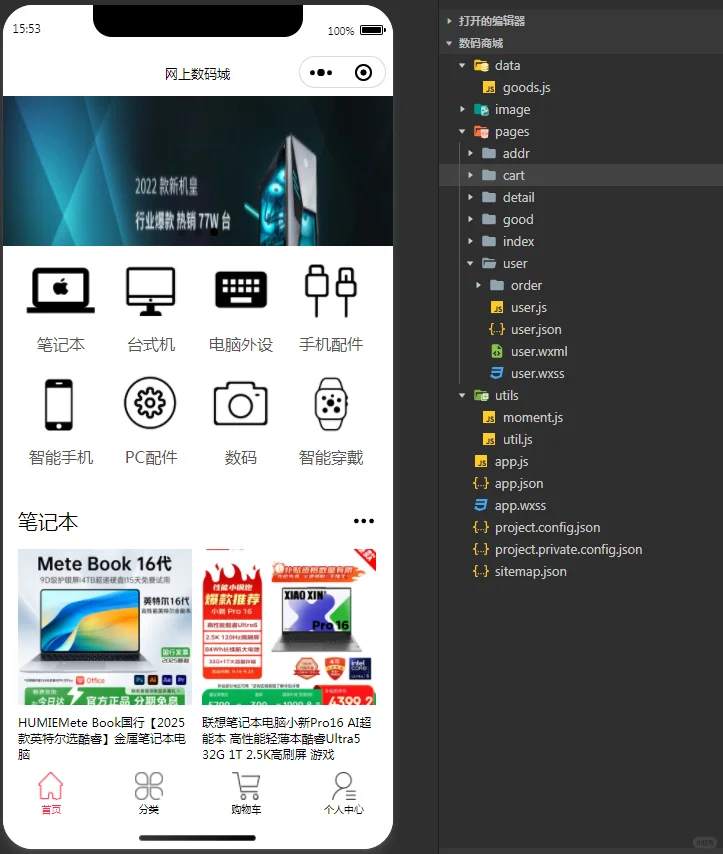This screenshot has height=854, width=723.
Task: Click the sitemap.json braces icon
Action: point(481,571)
